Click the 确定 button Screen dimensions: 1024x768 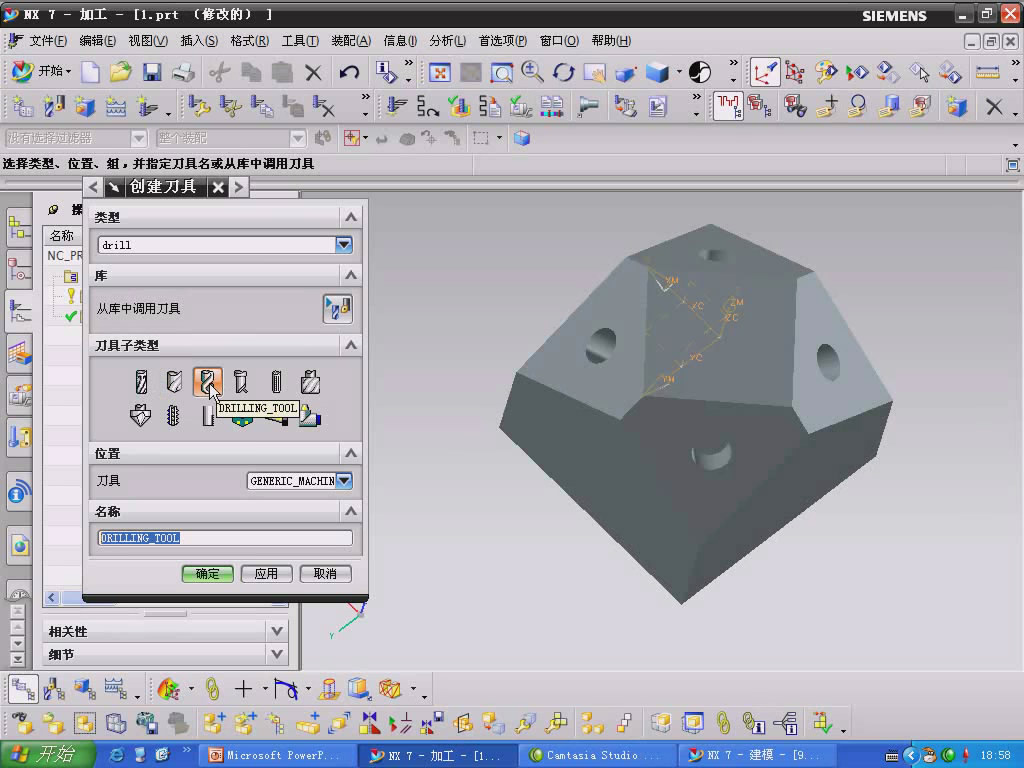208,574
